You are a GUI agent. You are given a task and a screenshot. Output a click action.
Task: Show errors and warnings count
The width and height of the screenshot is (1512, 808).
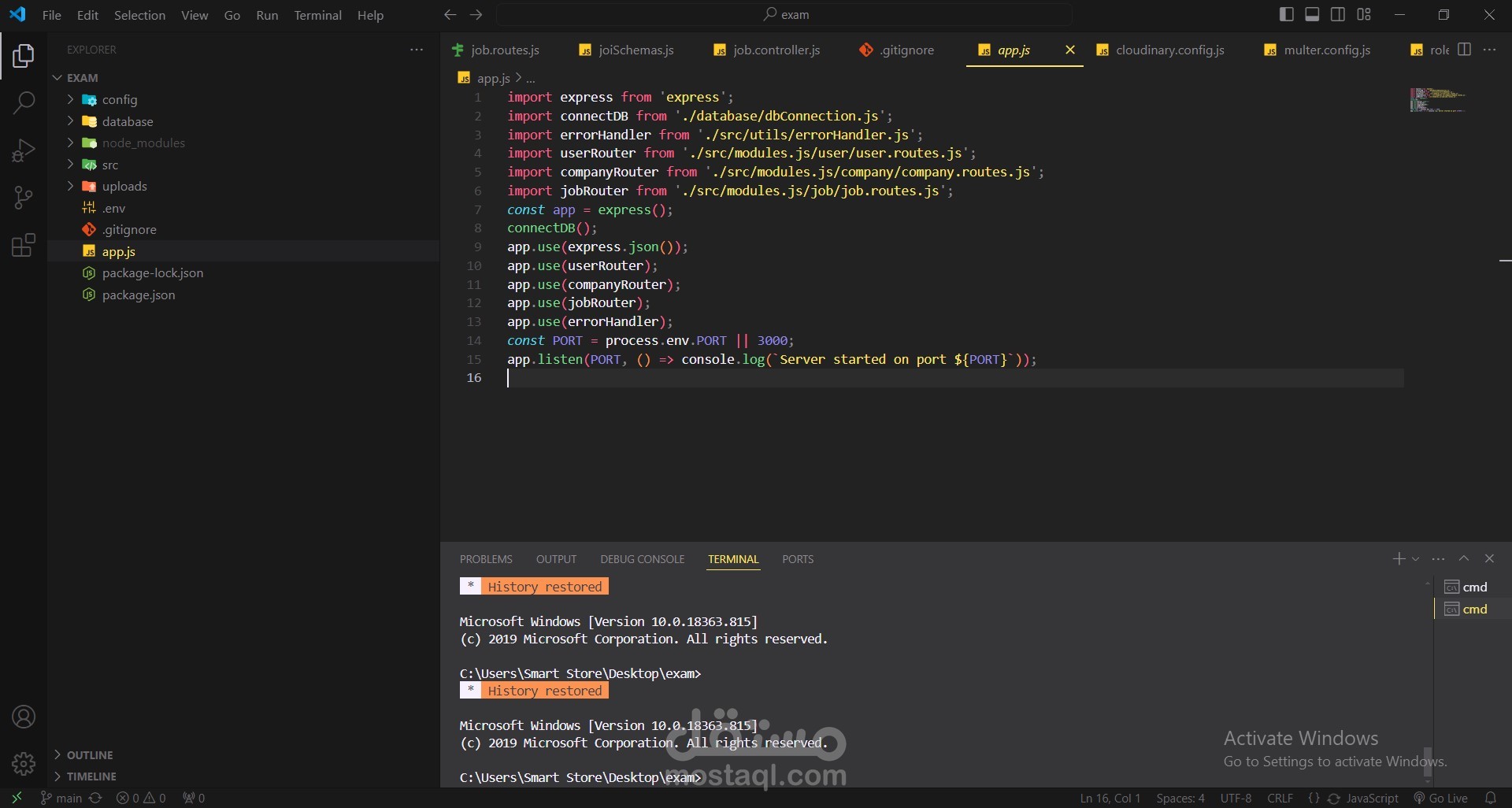(x=141, y=798)
